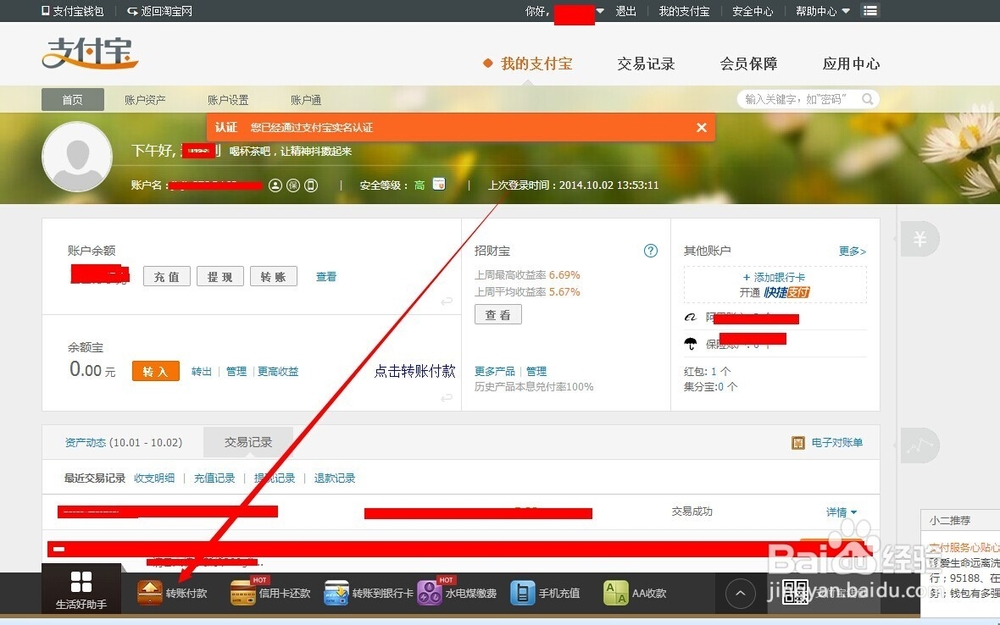
Task: Close the 认证 orange notification banner
Action: point(702,128)
